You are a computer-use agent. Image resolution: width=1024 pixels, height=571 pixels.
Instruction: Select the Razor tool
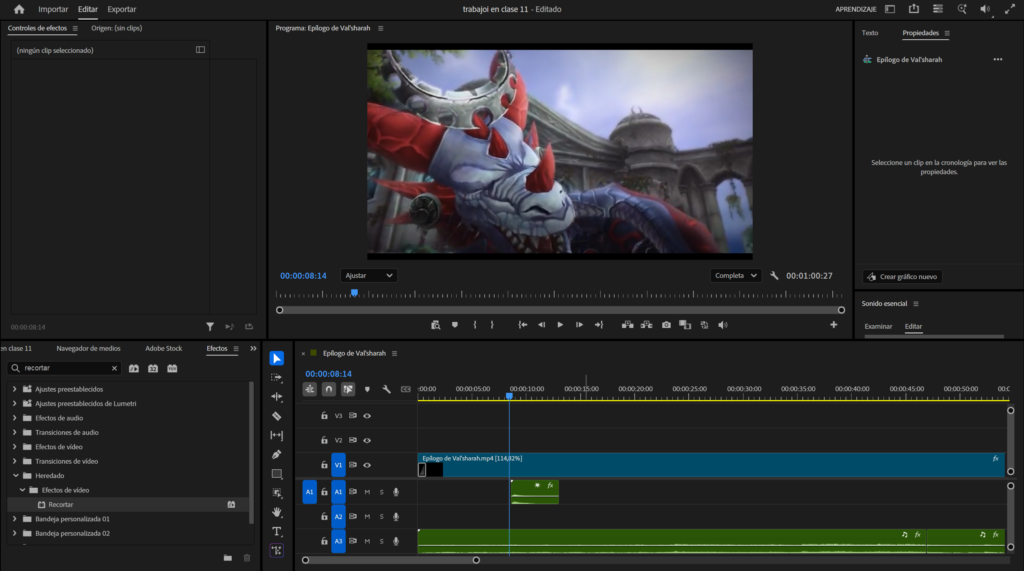(x=276, y=416)
